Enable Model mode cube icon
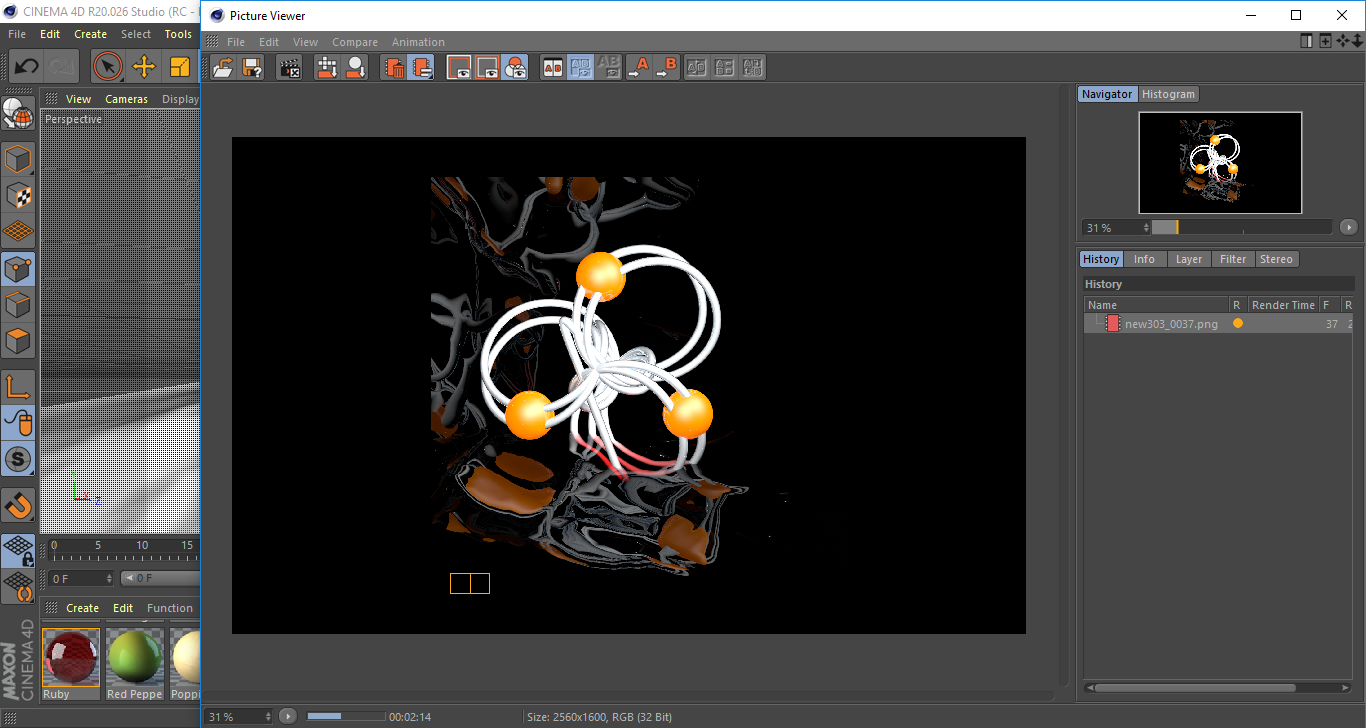Image resolution: width=1366 pixels, height=728 pixels. point(18,159)
